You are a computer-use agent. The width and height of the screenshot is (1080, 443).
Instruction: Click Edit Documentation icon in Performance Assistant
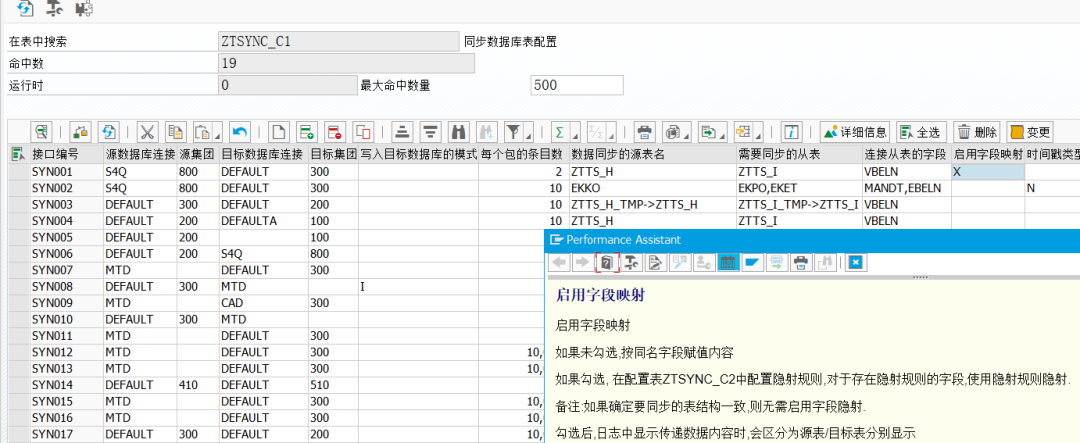(657, 262)
